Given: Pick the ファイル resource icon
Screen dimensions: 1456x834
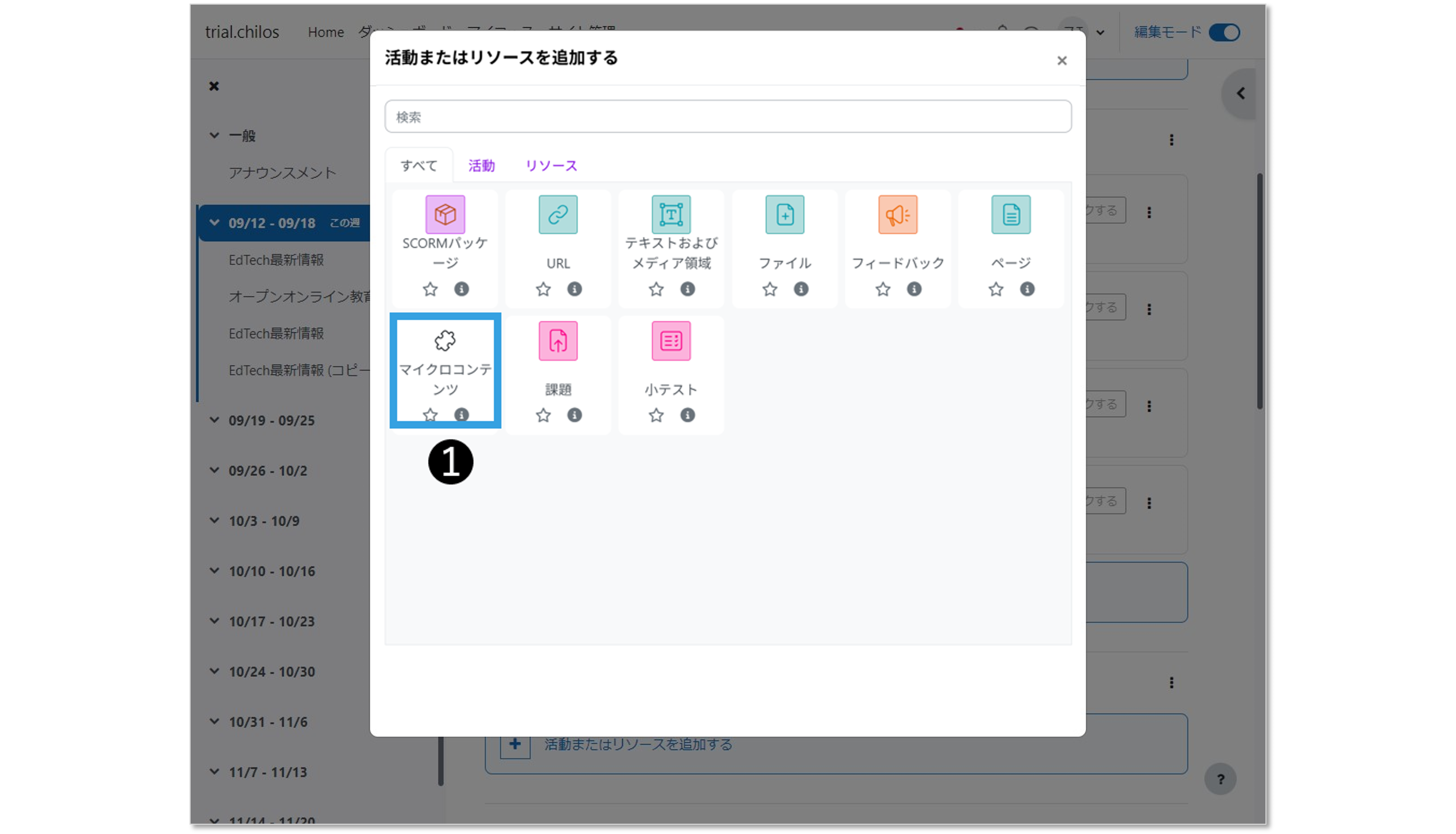Looking at the screenshot, I should click(x=784, y=215).
